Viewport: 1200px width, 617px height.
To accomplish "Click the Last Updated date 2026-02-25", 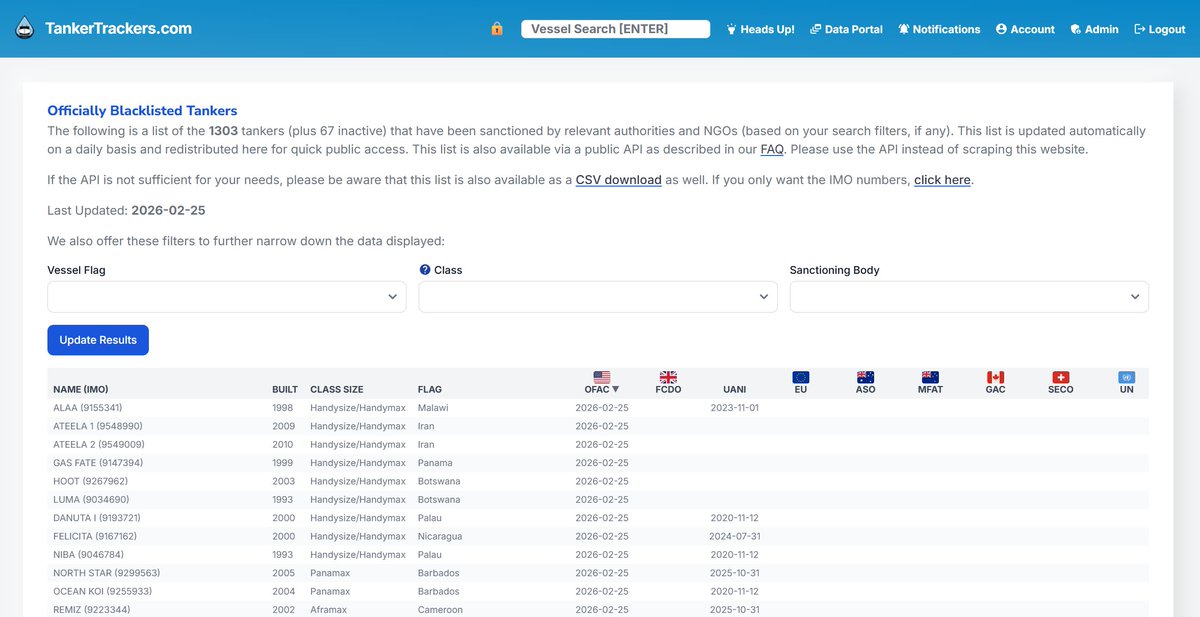I will tap(168, 211).
